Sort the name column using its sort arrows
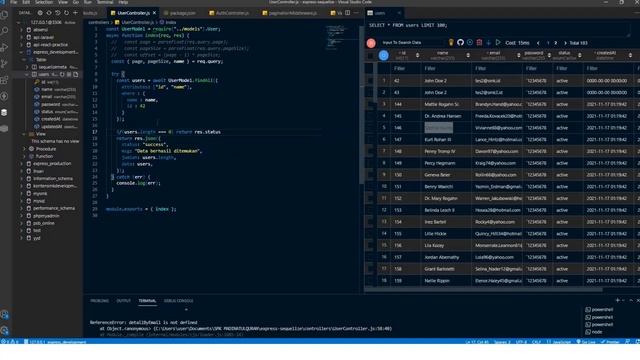 point(468,56)
